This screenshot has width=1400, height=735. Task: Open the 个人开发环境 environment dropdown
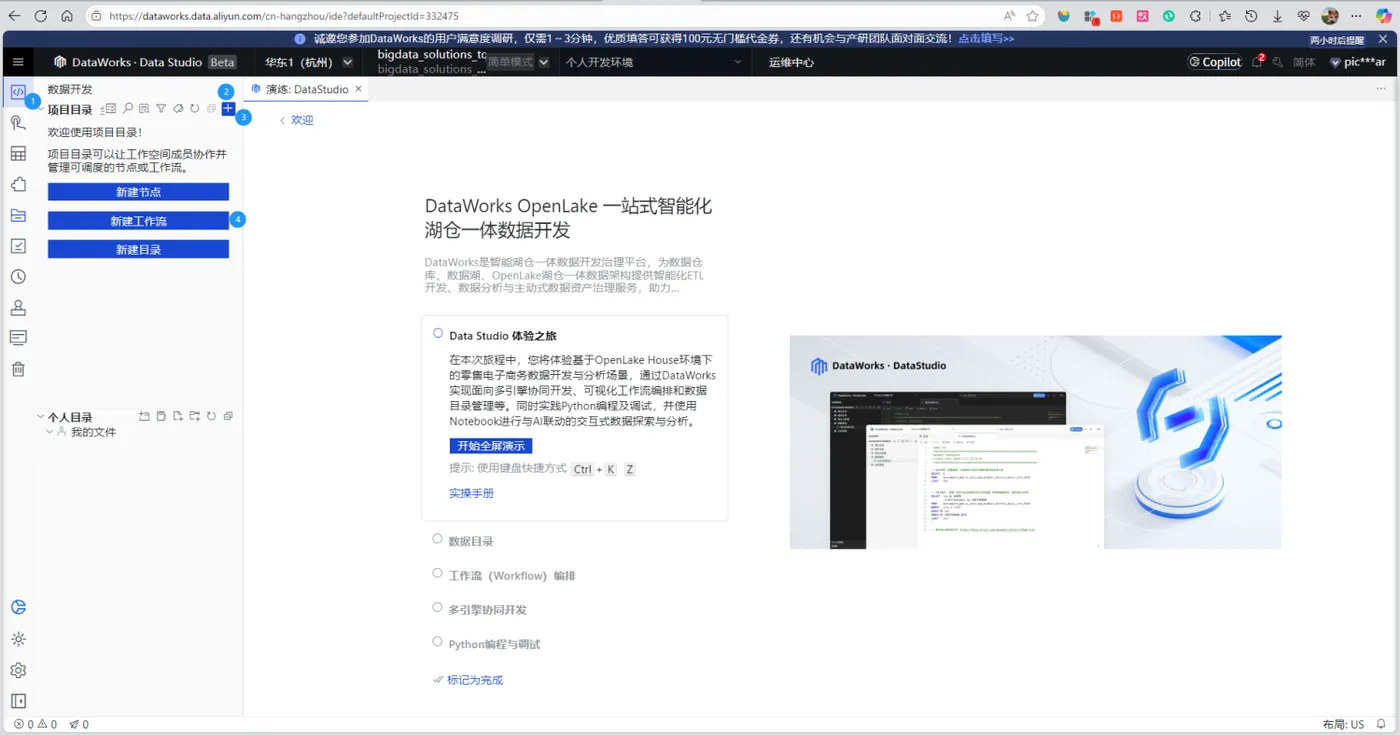click(x=655, y=62)
